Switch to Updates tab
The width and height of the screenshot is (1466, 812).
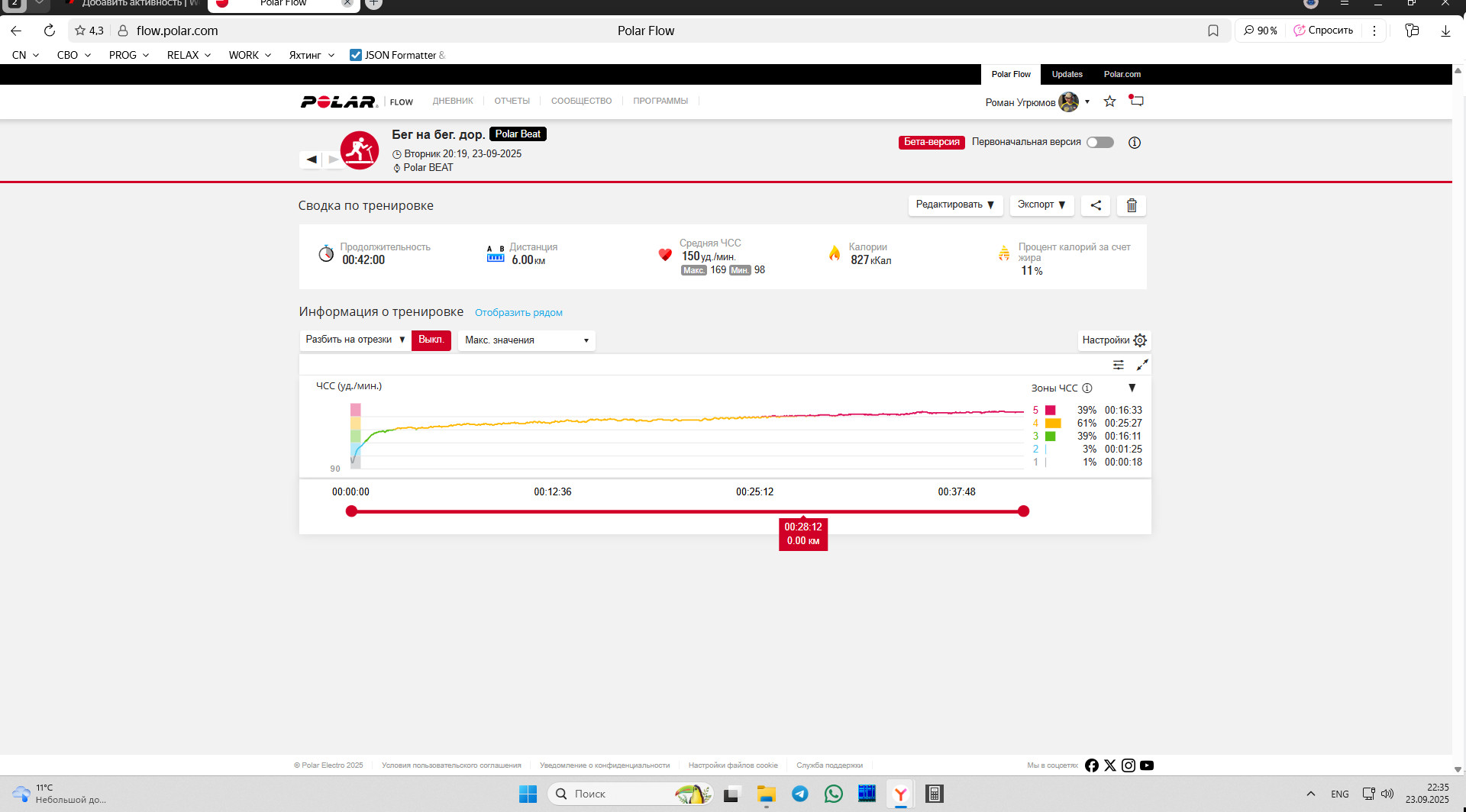(1067, 75)
